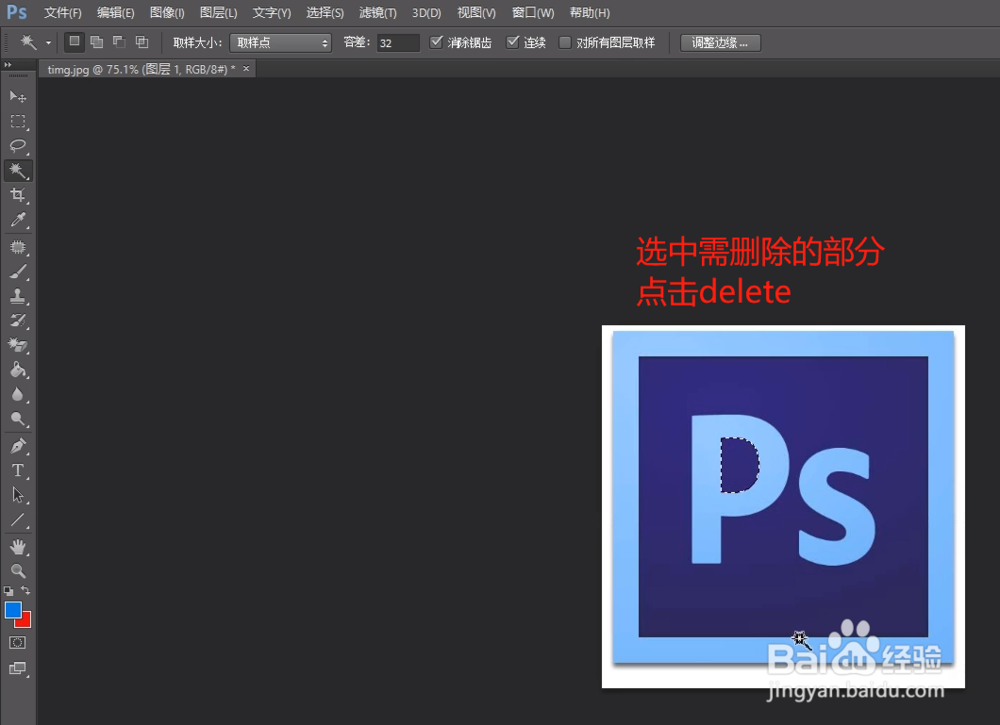Image resolution: width=1000 pixels, height=725 pixels.
Task: Select the History Brush tool
Action: pos(17,321)
